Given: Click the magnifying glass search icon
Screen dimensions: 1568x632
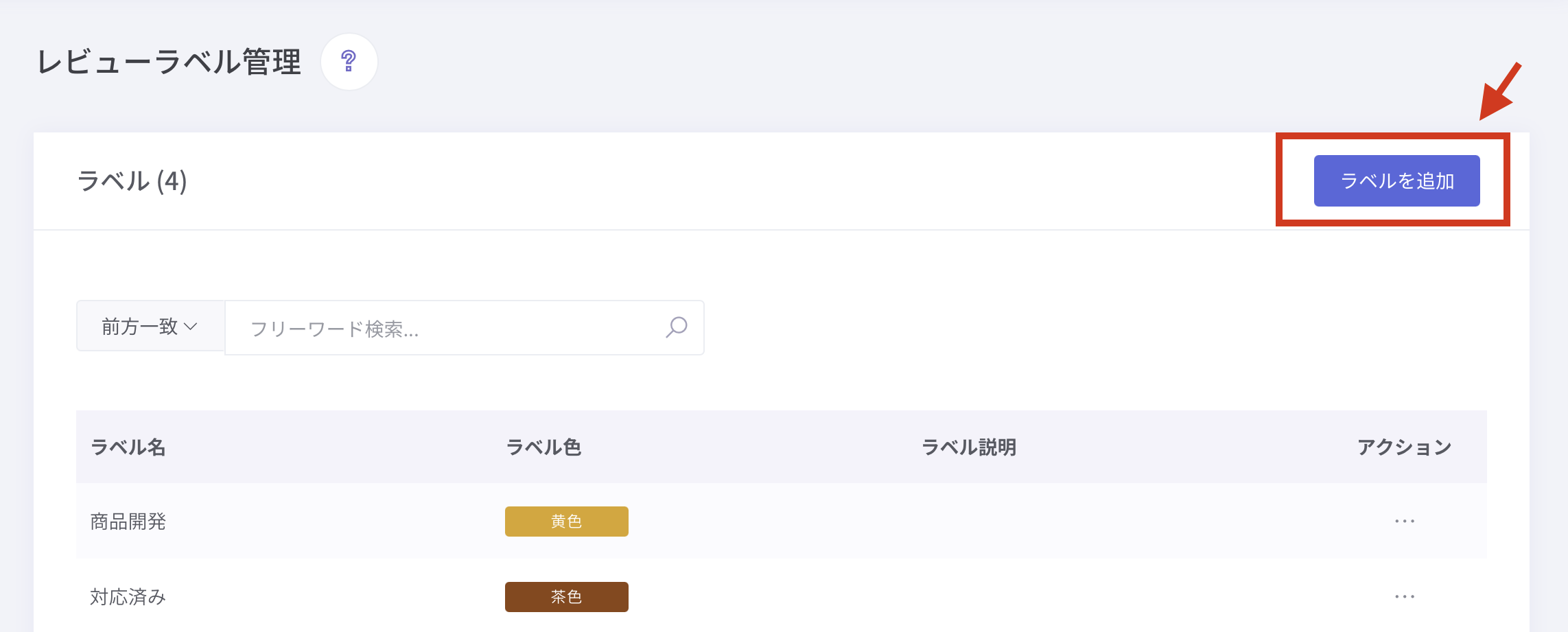Looking at the screenshot, I should (676, 327).
